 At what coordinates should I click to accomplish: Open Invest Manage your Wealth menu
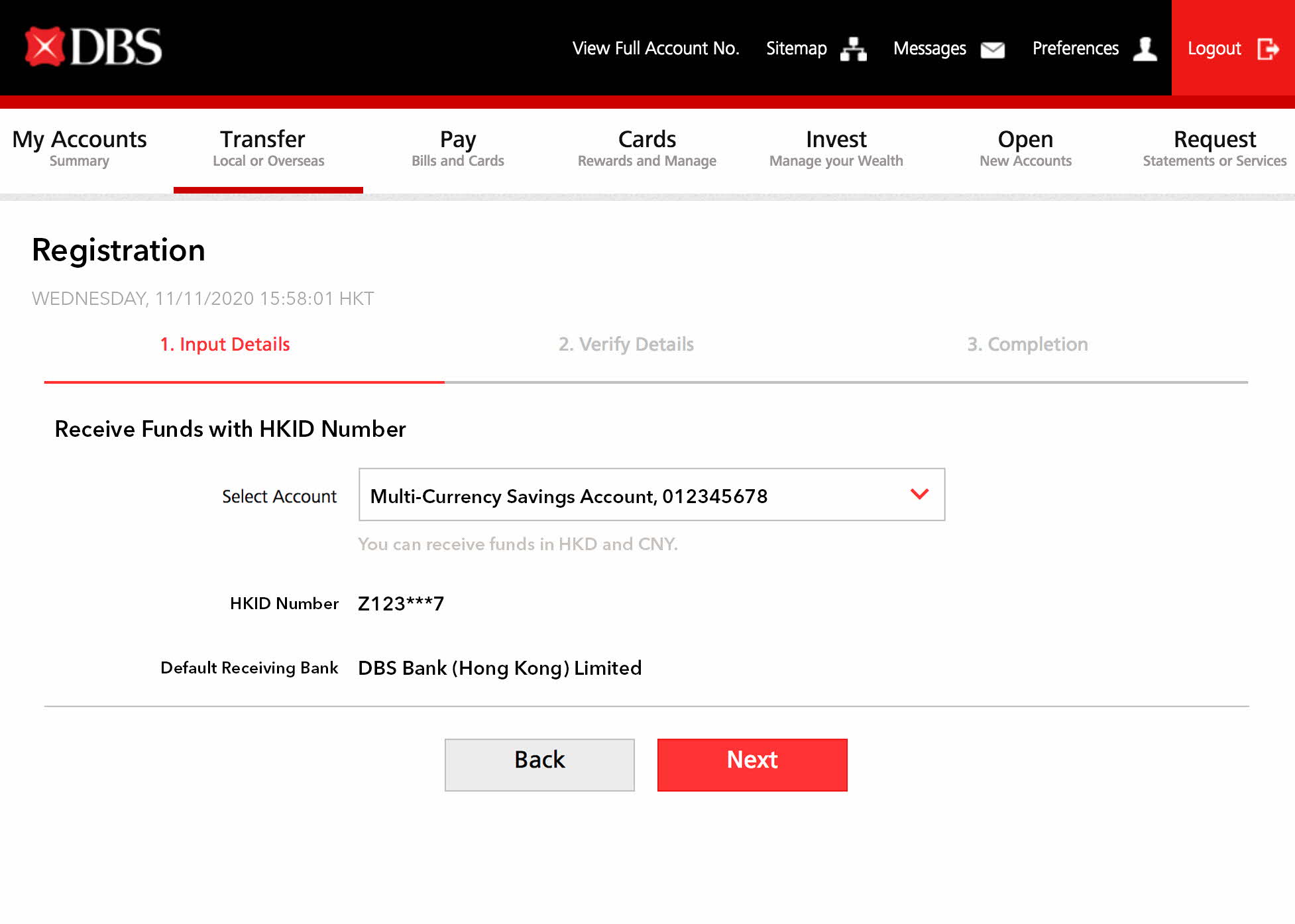point(836,148)
